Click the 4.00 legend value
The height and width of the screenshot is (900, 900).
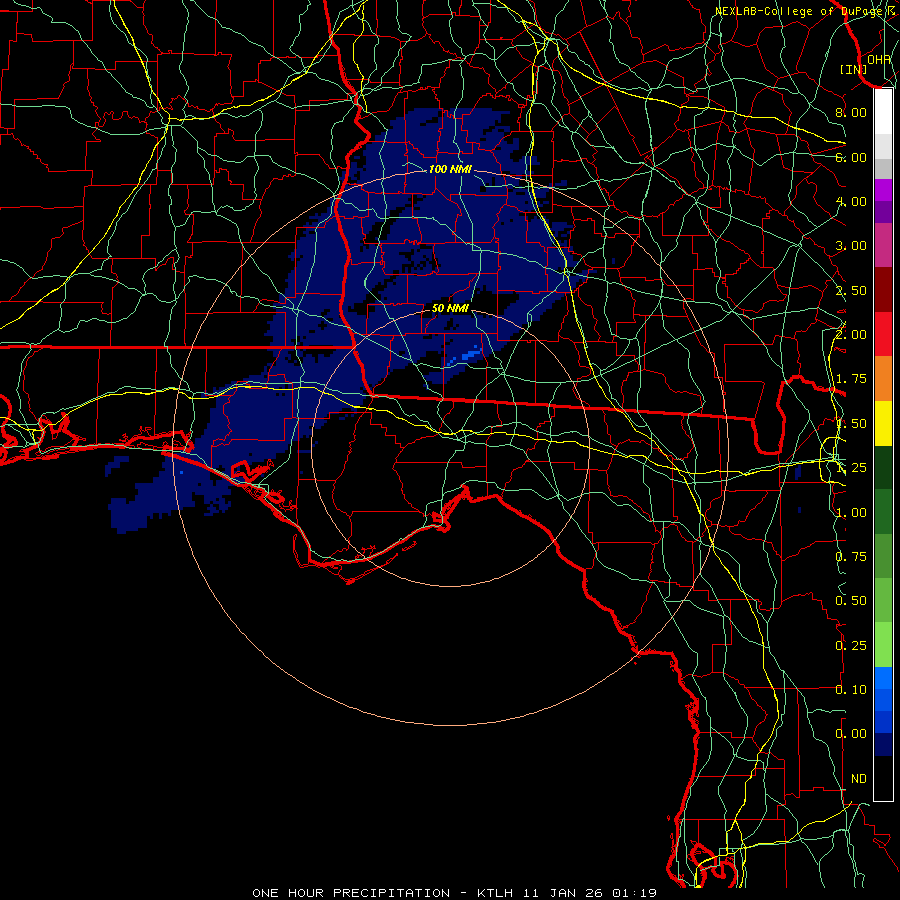pyautogui.click(x=851, y=201)
